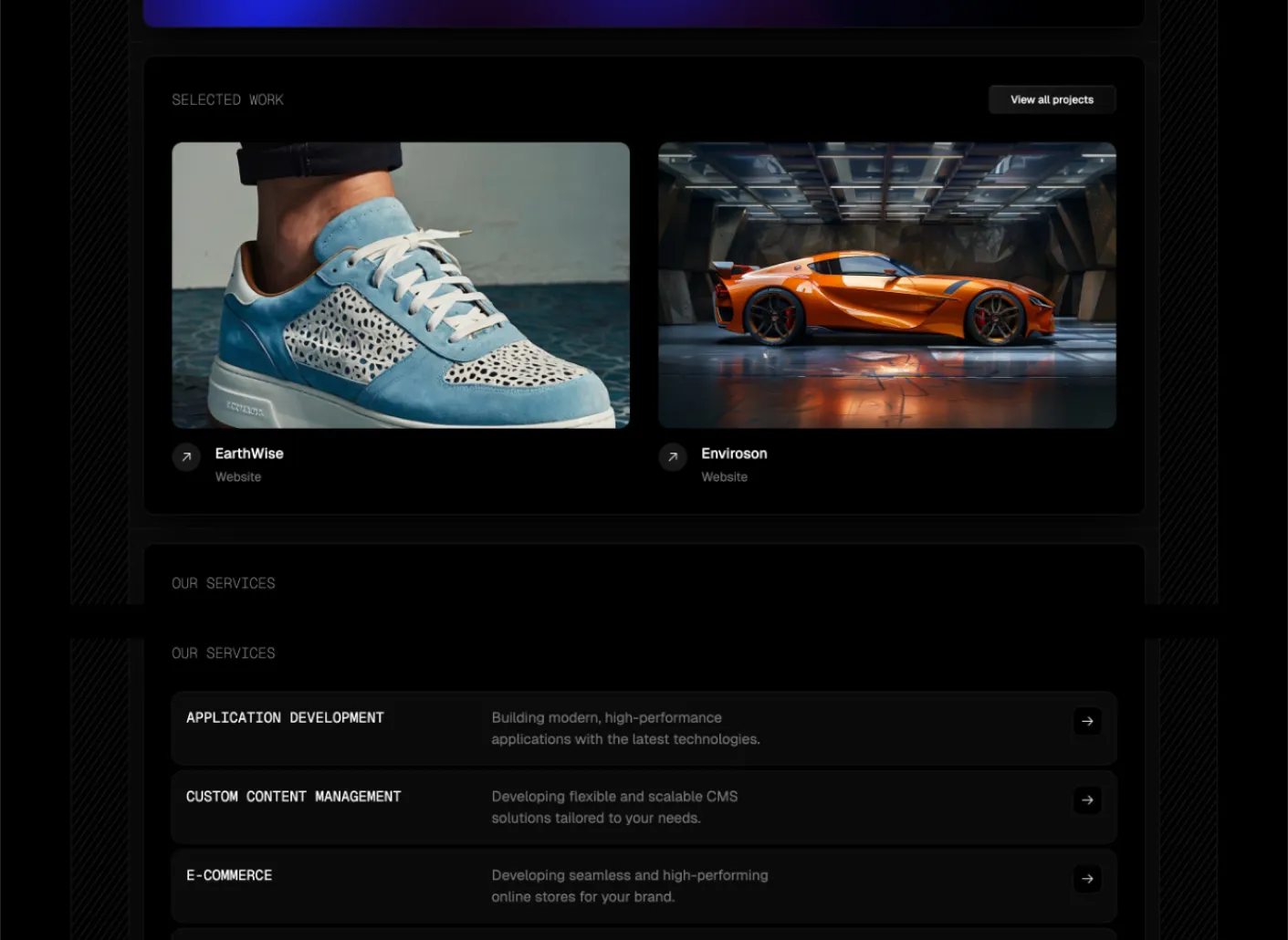Click the Website label under Enviroson
Screen dimensions: 1288x940
click(x=724, y=477)
